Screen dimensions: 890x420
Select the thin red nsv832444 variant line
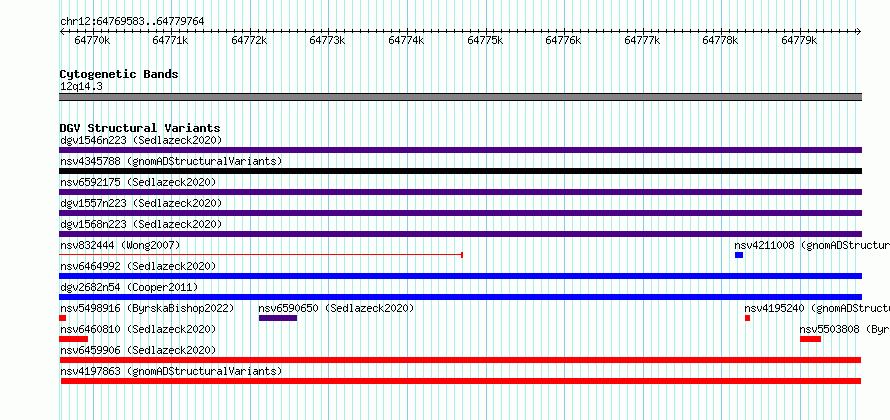click(261, 255)
